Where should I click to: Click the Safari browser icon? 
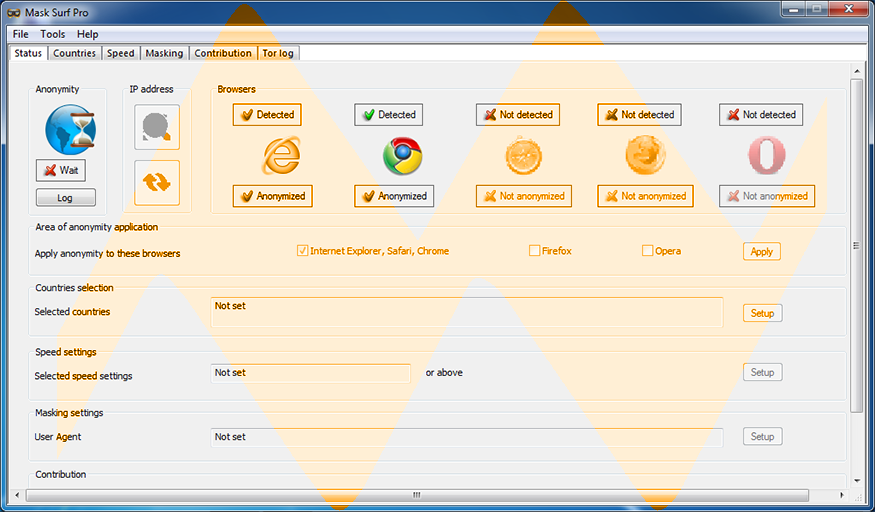[523, 156]
